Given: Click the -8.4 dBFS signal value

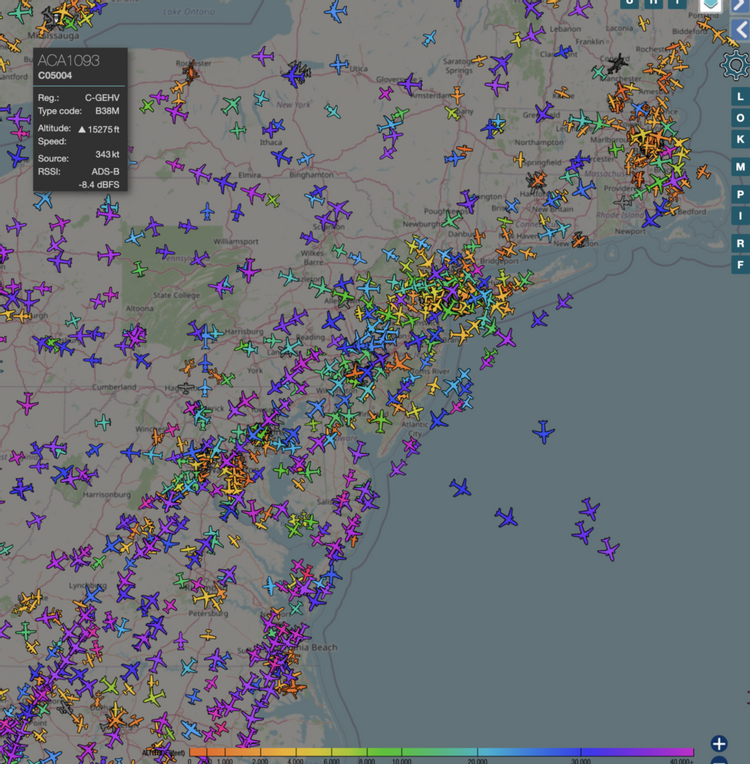Looking at the screenshot, I should click(x=99, y=185).
